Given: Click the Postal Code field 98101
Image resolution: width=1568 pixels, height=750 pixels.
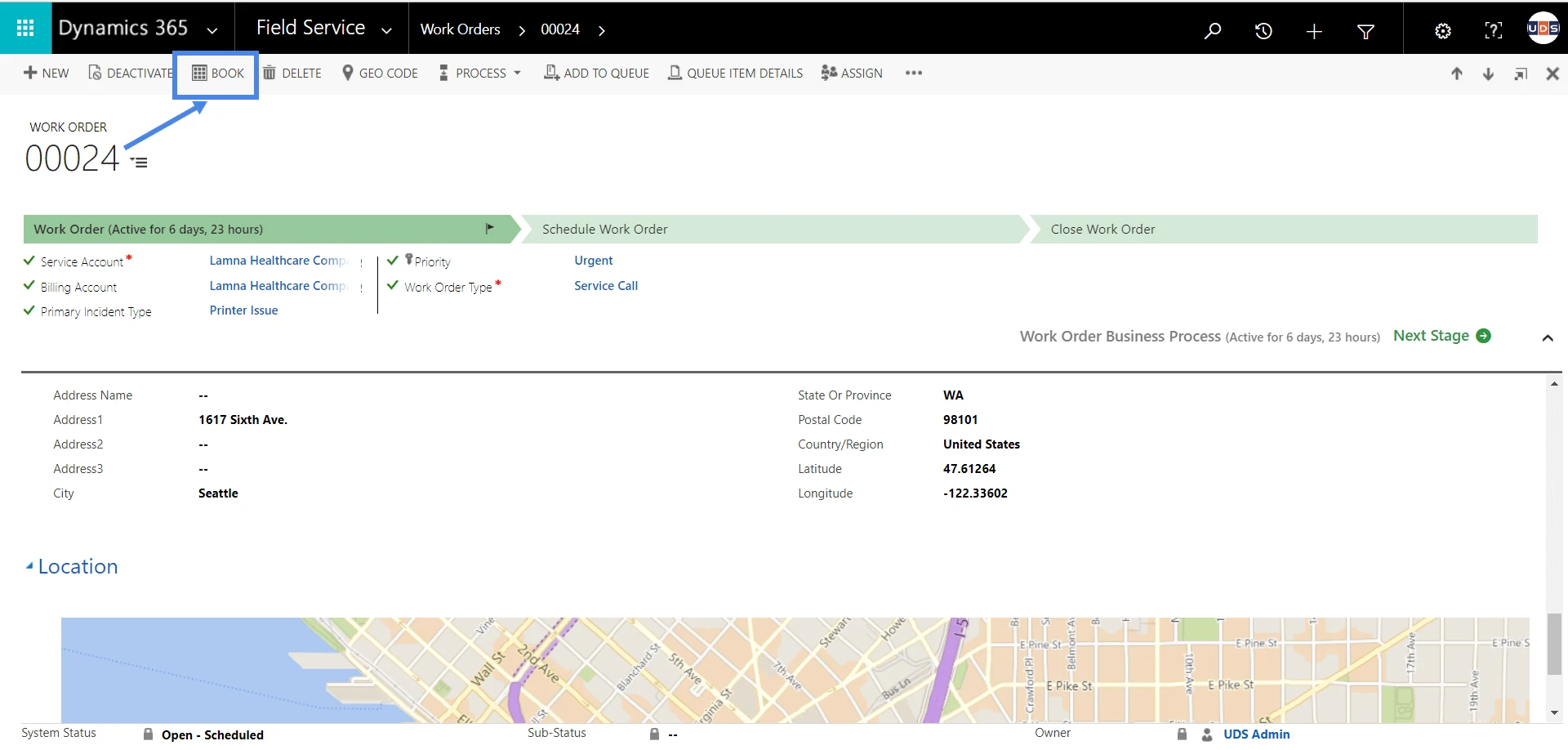Looking at the screenshot, I should click(960, 420).
